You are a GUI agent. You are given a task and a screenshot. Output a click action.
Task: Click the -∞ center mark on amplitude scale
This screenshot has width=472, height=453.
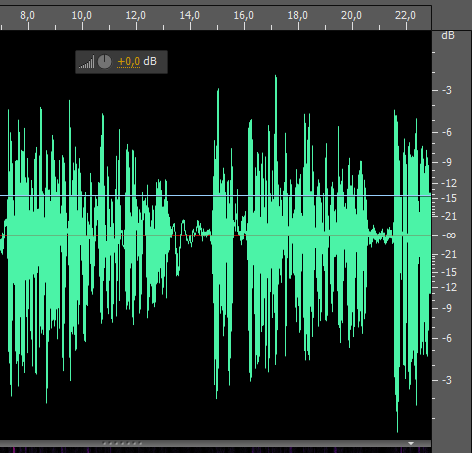(448, 236)
